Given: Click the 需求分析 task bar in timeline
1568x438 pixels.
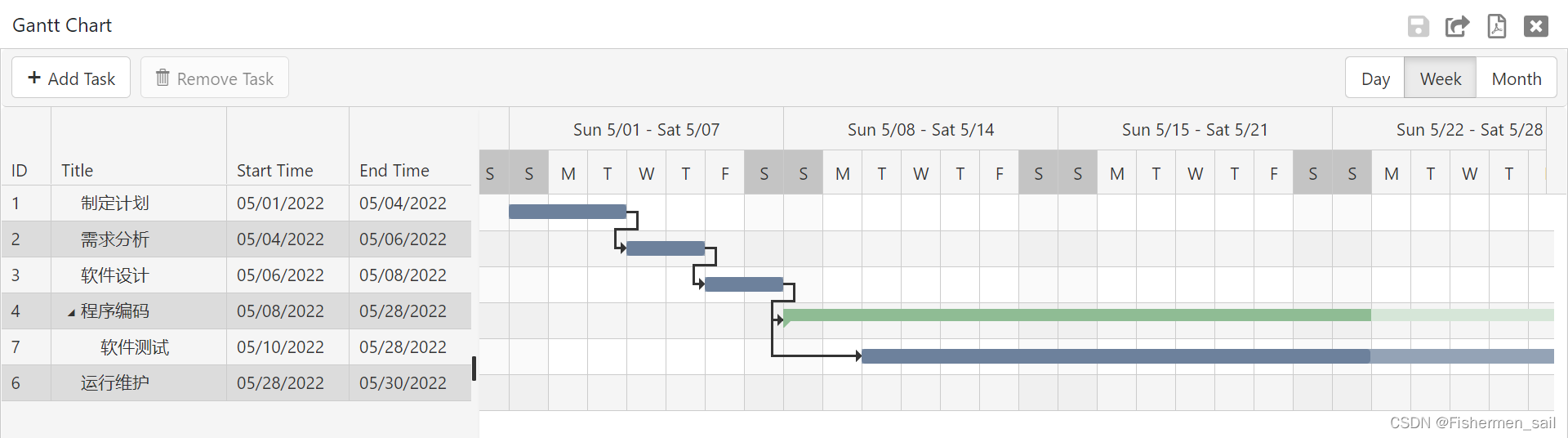Looking at the screenshot, I should [x=666, y=248].
